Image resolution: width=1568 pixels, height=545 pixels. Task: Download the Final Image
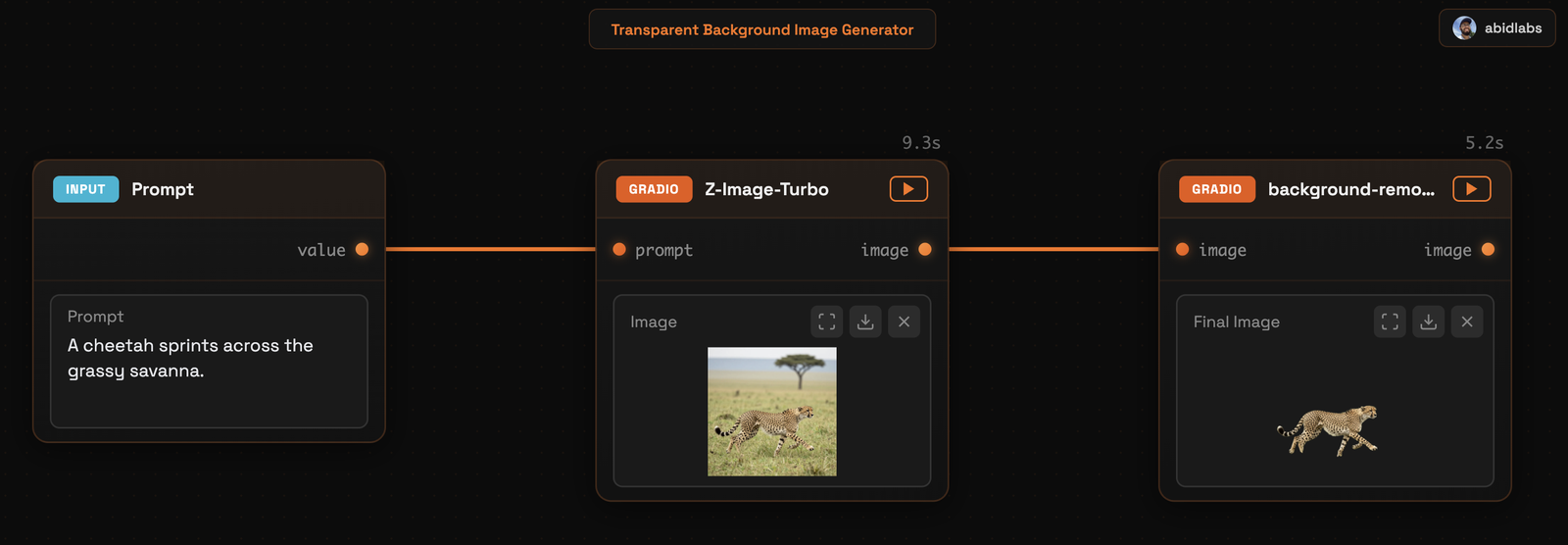coord(1429,322)
